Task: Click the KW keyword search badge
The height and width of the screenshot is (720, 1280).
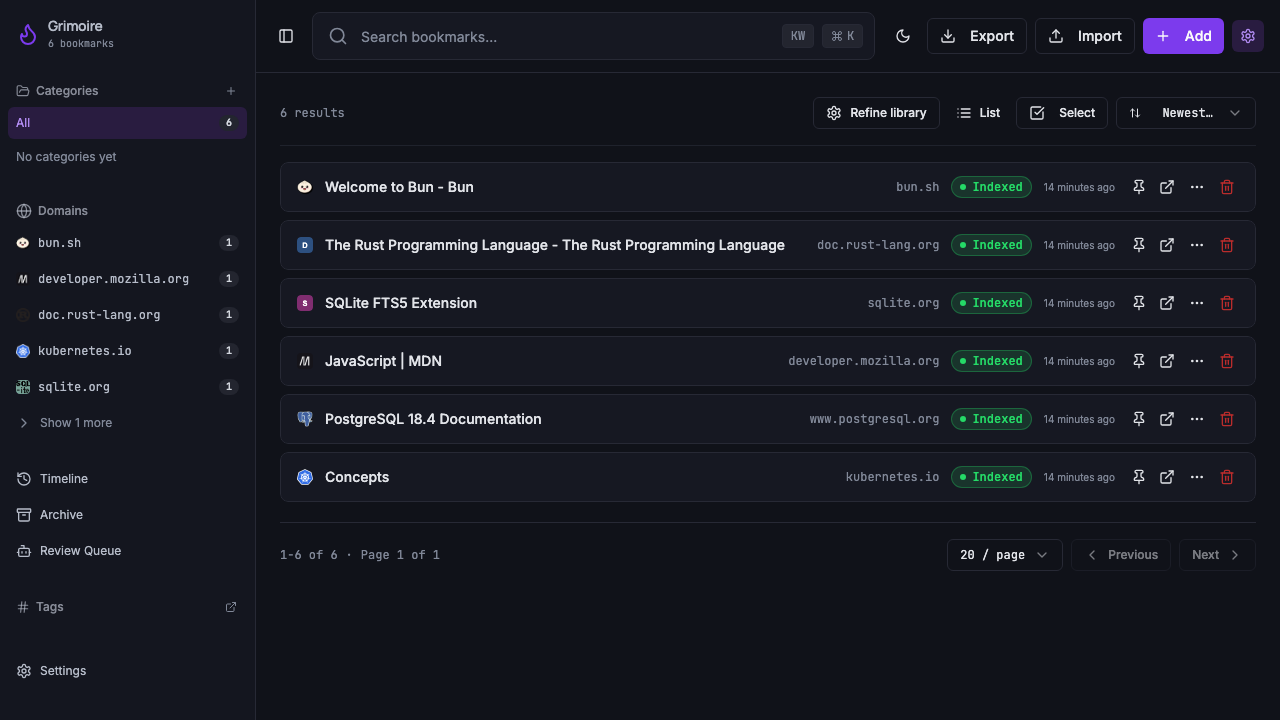Action: tap(798, 36)
